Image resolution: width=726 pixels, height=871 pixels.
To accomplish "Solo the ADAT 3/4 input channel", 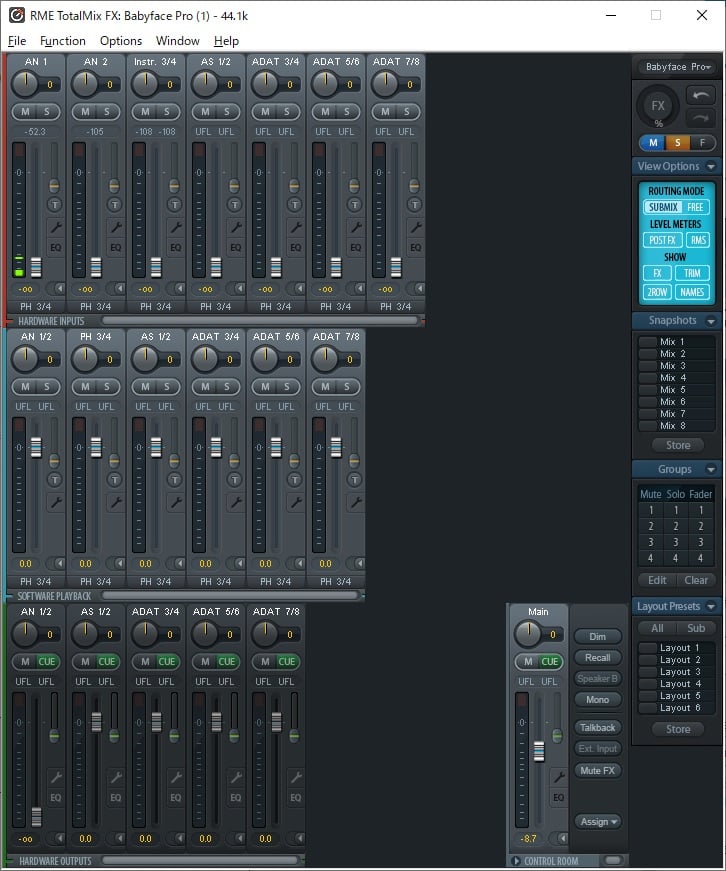I will tap(287, 111).
